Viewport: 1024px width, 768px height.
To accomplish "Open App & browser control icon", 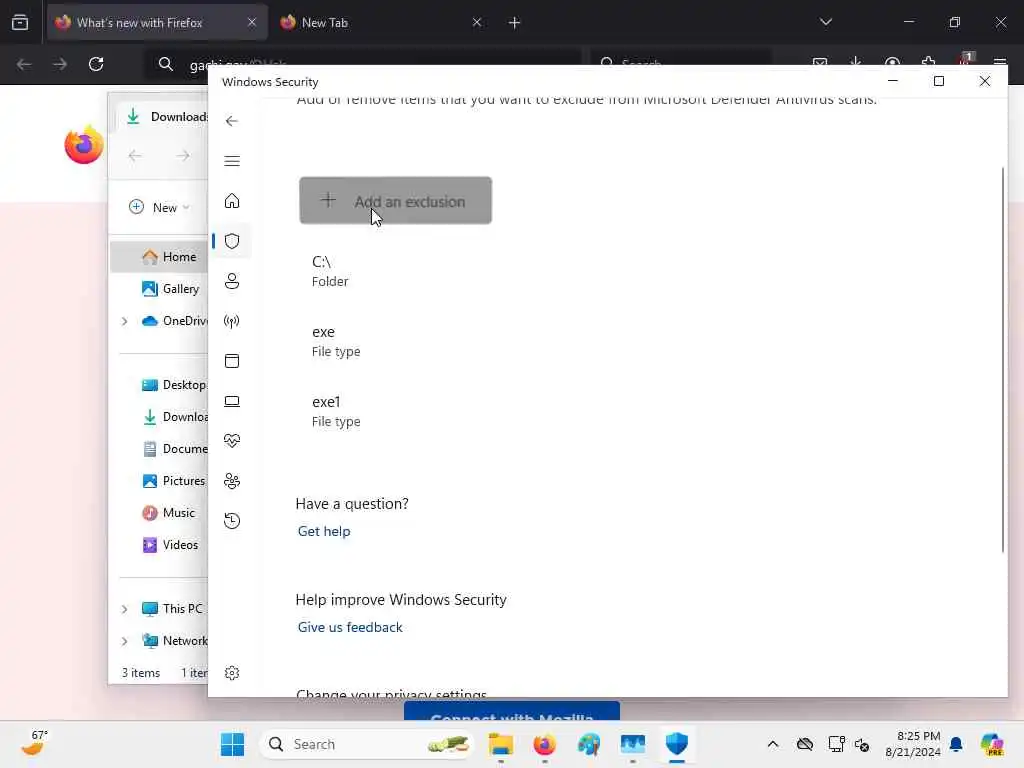I will (232, 361).
